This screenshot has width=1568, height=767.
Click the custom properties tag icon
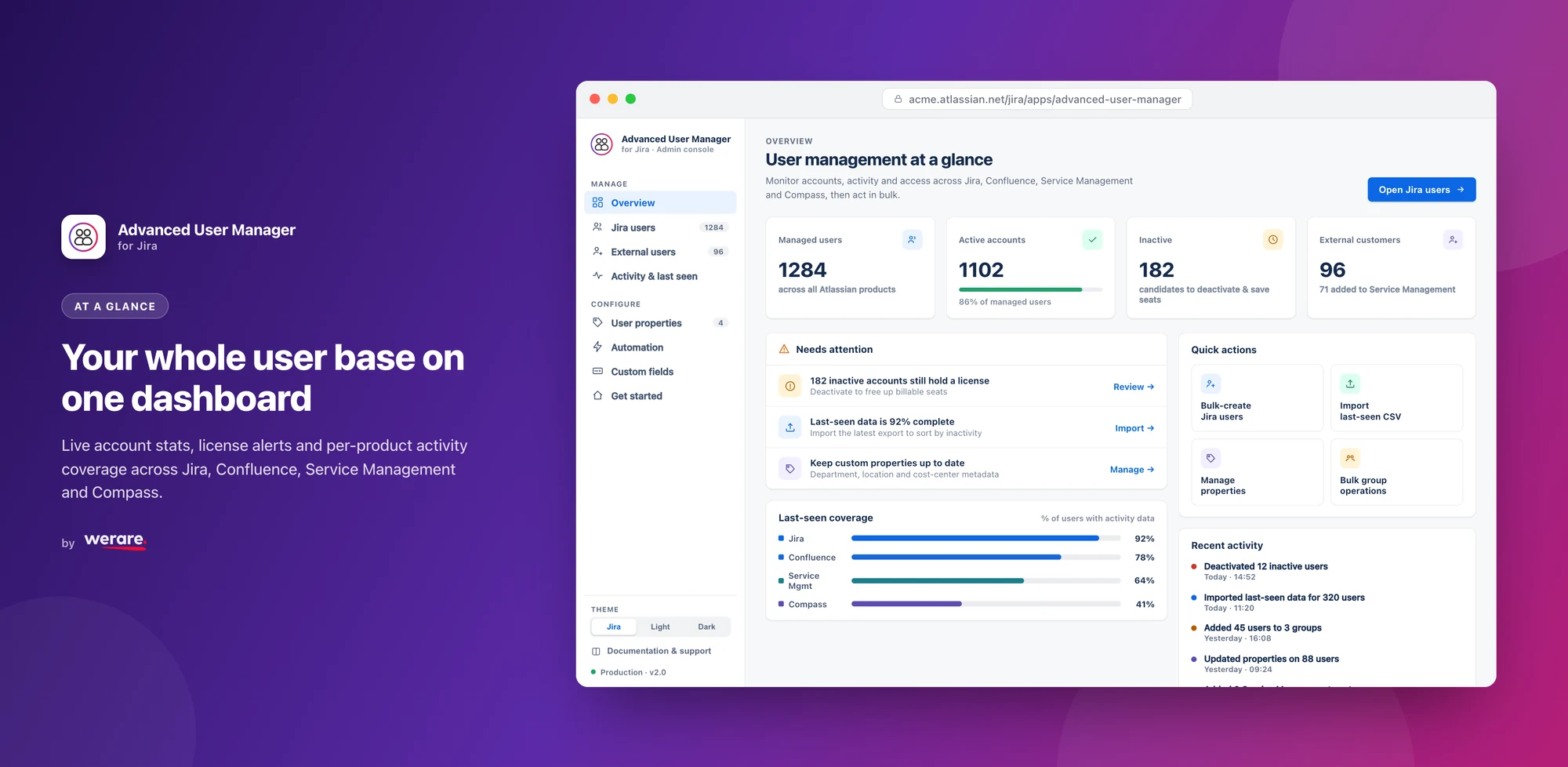point(790,469)
